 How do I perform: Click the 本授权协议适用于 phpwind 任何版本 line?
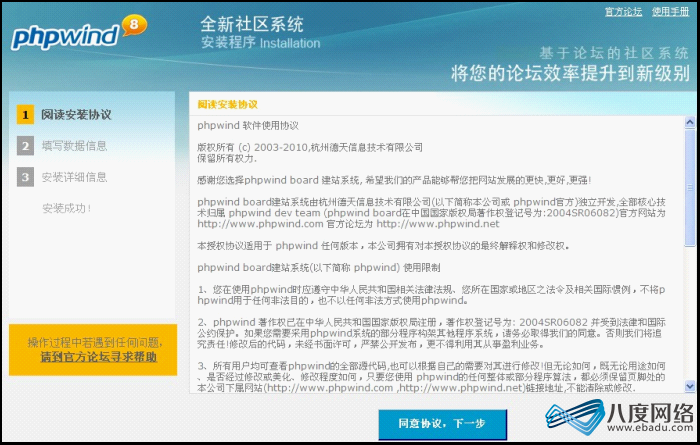[383, 245]
